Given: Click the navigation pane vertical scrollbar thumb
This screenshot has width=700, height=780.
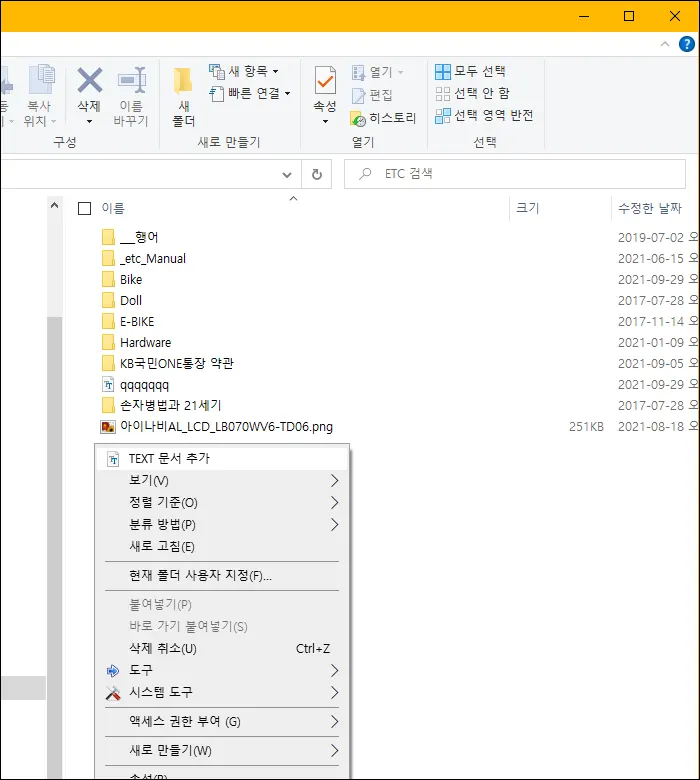Looking at the screenshot, I should click(55, 547).
